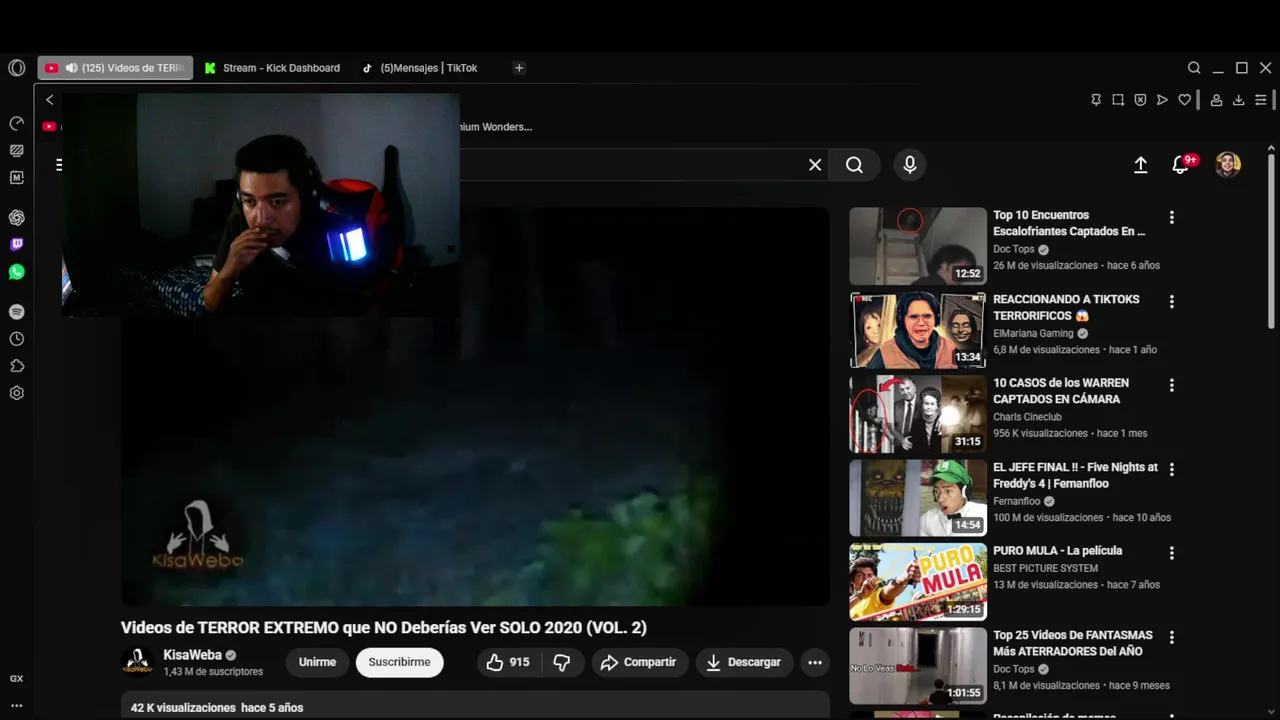Open the Opera GX main menu logo

click(x=17, y=68)
